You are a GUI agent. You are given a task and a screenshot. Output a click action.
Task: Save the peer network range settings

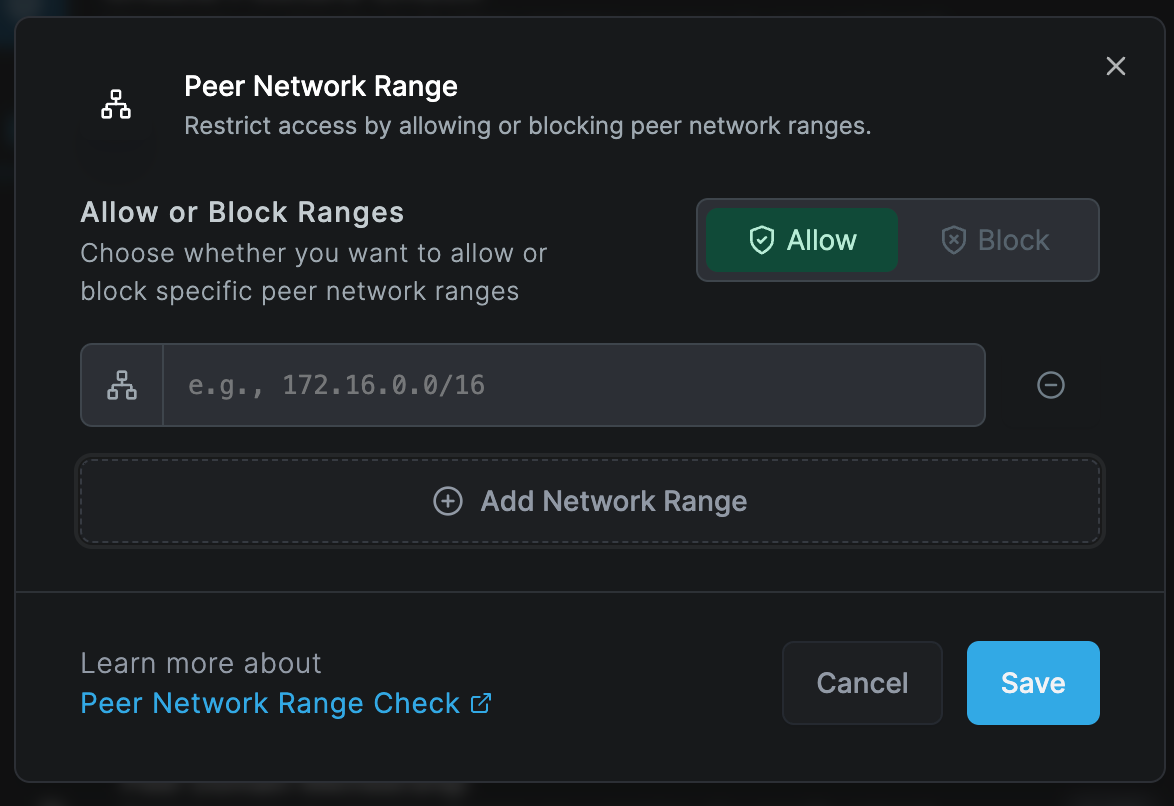[x=1033, y=683]
